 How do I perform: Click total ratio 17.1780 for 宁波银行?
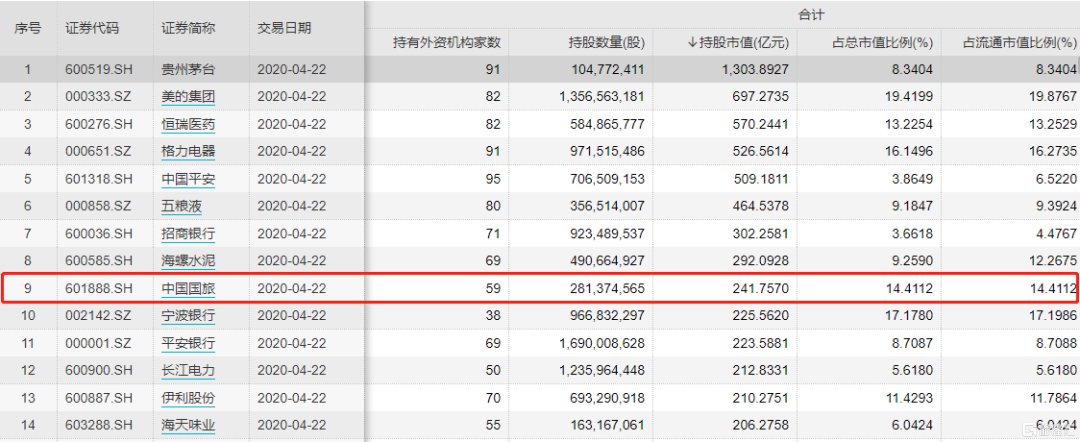point(909,316)
